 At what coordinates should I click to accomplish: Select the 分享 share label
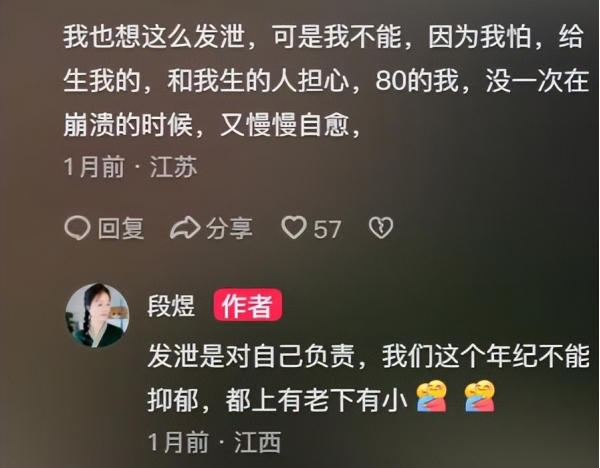tap(229, 229)
